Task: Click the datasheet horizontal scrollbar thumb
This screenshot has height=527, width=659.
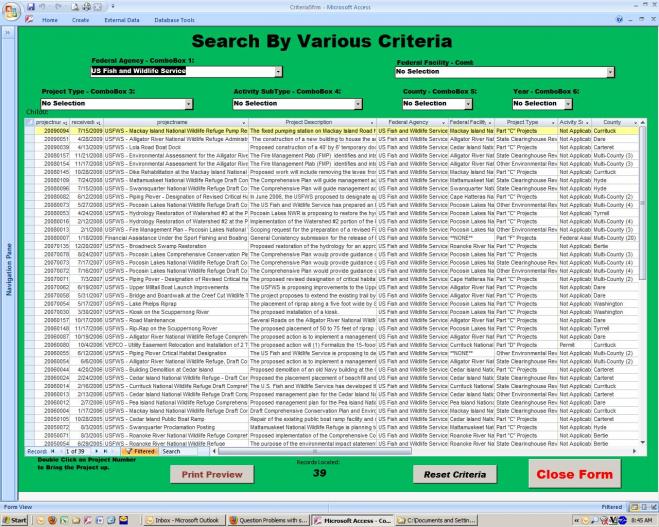Action: point(315,451)
